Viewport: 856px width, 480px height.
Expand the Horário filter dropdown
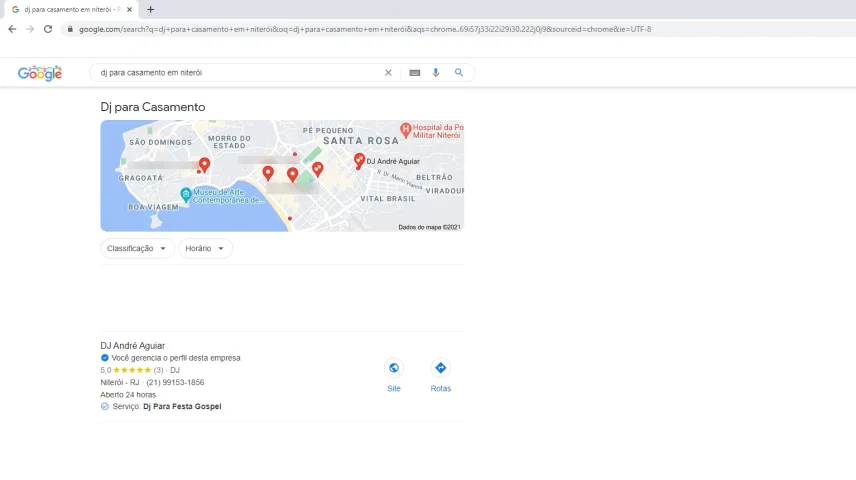[205, 248]
